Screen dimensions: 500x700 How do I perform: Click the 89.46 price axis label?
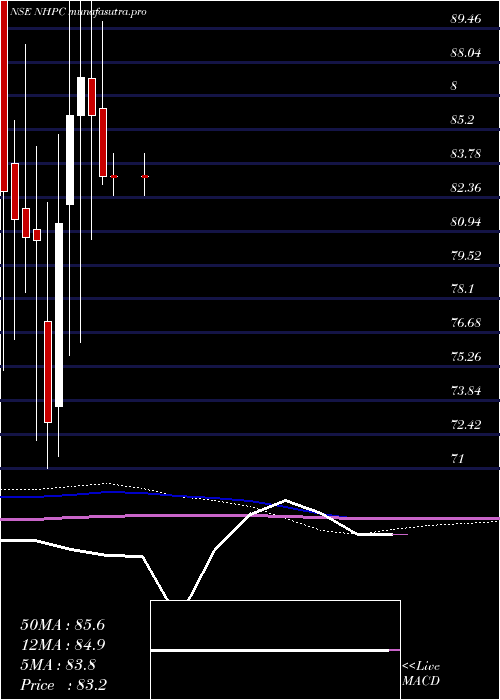point(466,19)
